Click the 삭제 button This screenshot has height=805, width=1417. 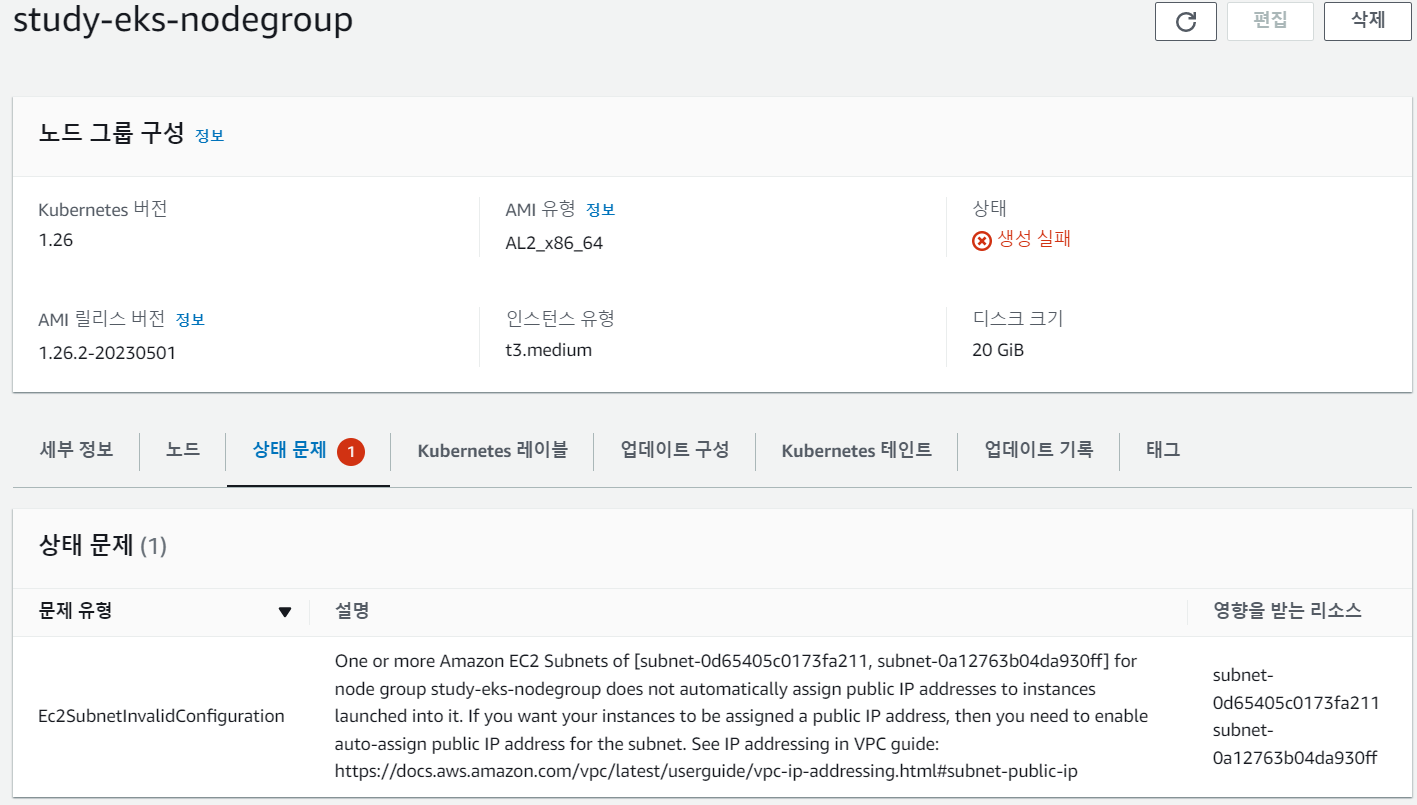(1368, 21)
